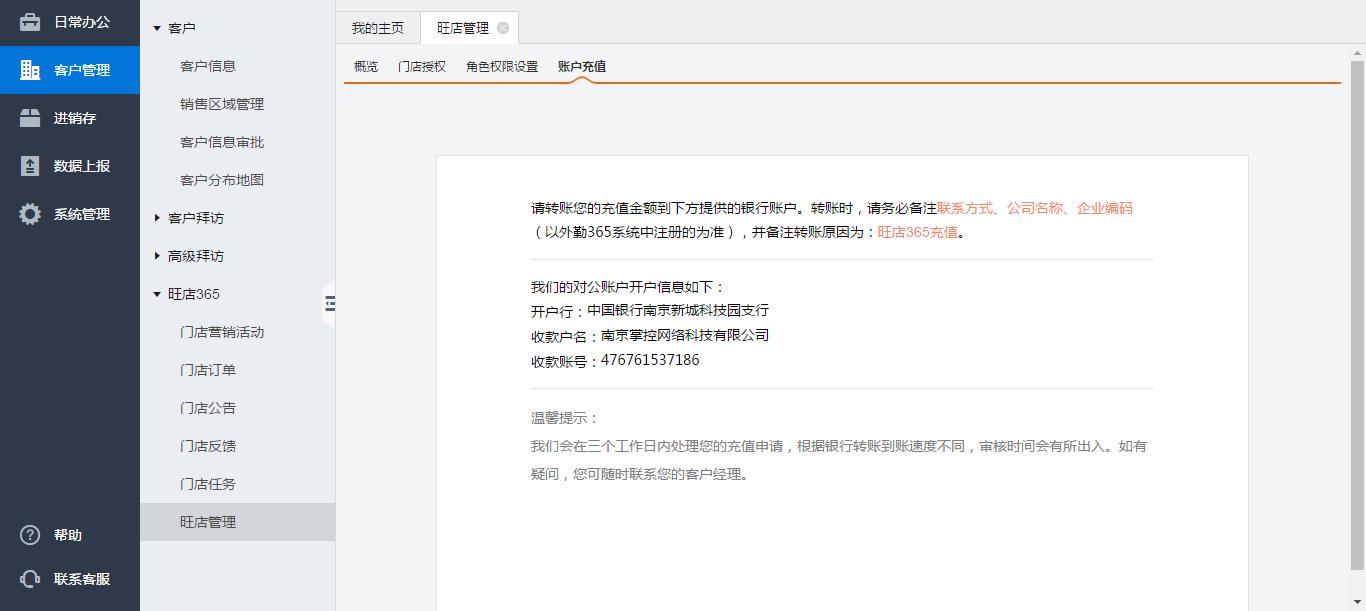The width and height of the screenshot is (1366, 611).
Task: Select 门店营销活动 menu entry
Action: (222, 332)
